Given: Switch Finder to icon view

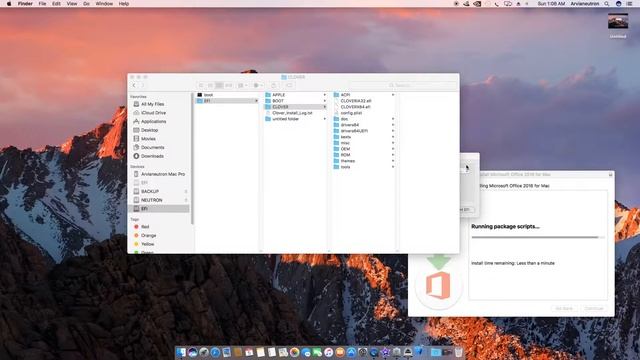Looking at the screenshot, I should tap(201, 85).
